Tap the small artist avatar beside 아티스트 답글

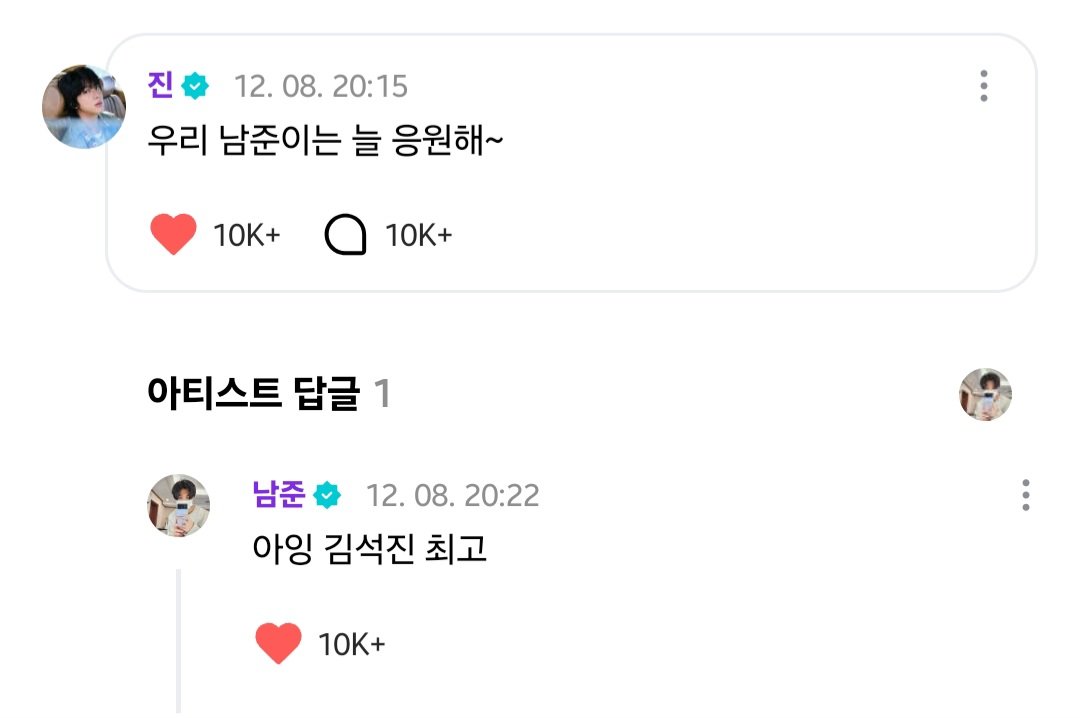(985, 394)
